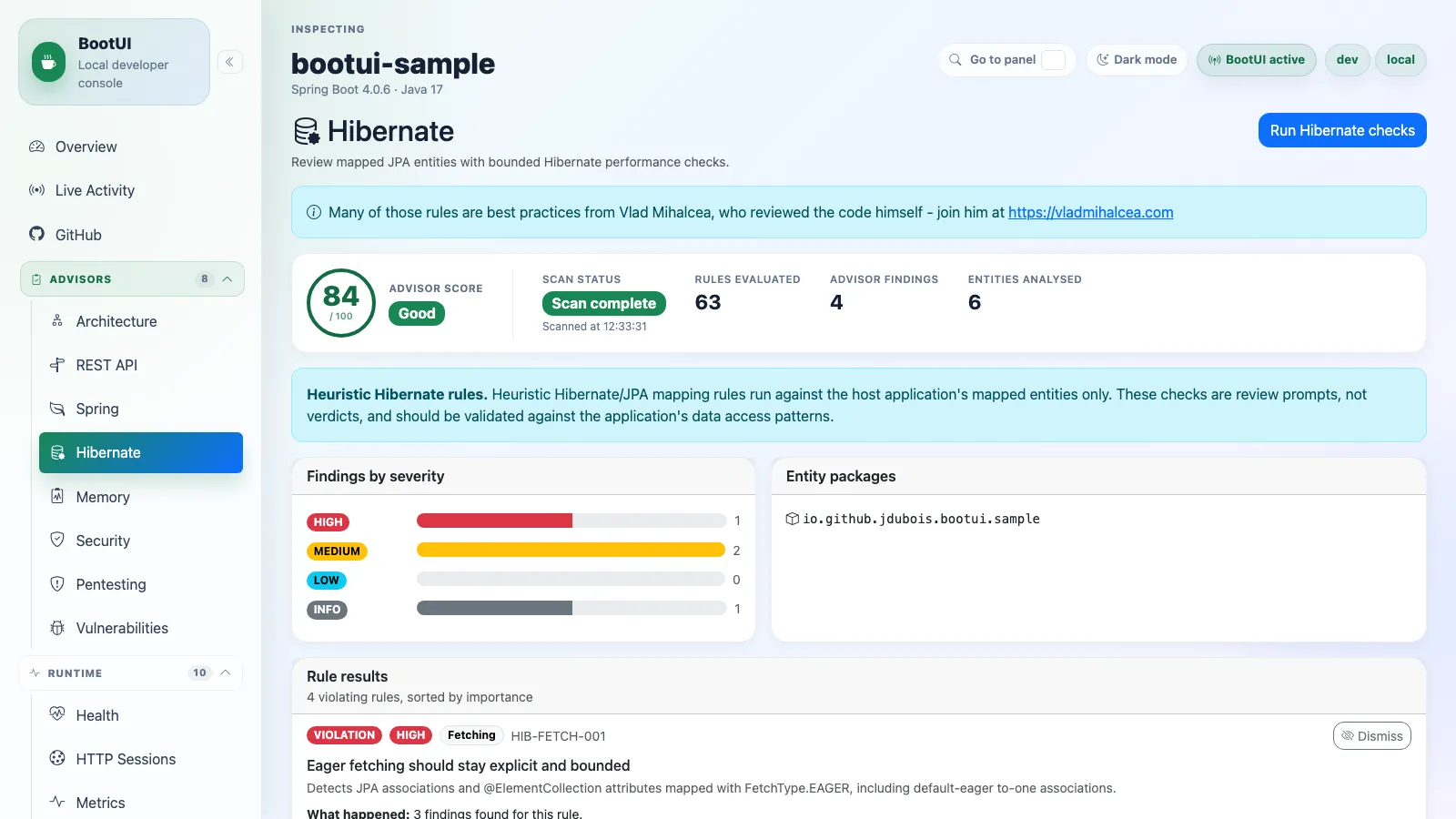This screenshot has width=1456, height=819.
Task: Click the moon icon beside Dark mode
Action: click(1103, 60)
